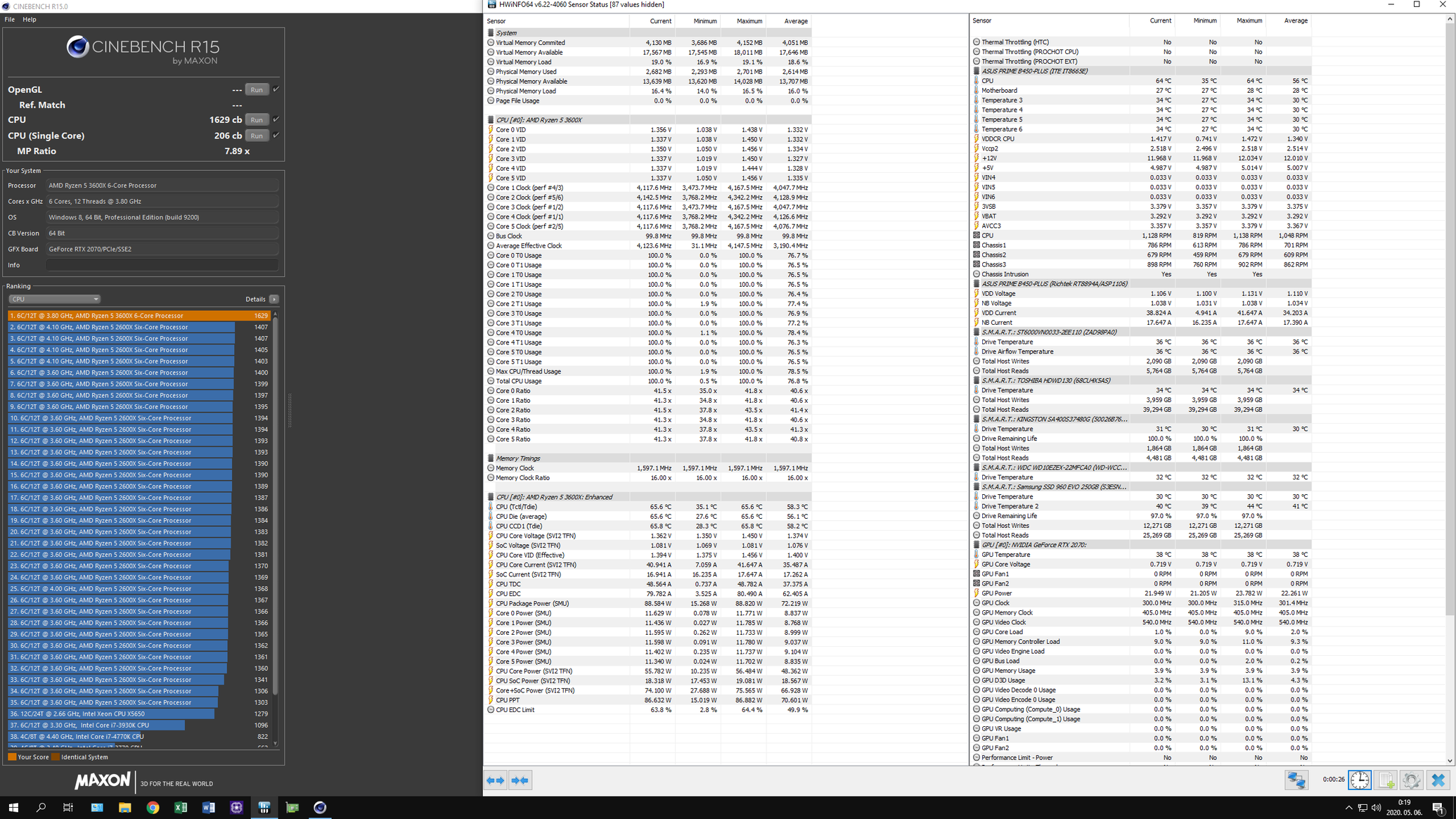The image size is (1456, 819).
Task: Collapse the ASUS PRIME B450-PLUS ITE group
Action: [x=1140, y=71]
